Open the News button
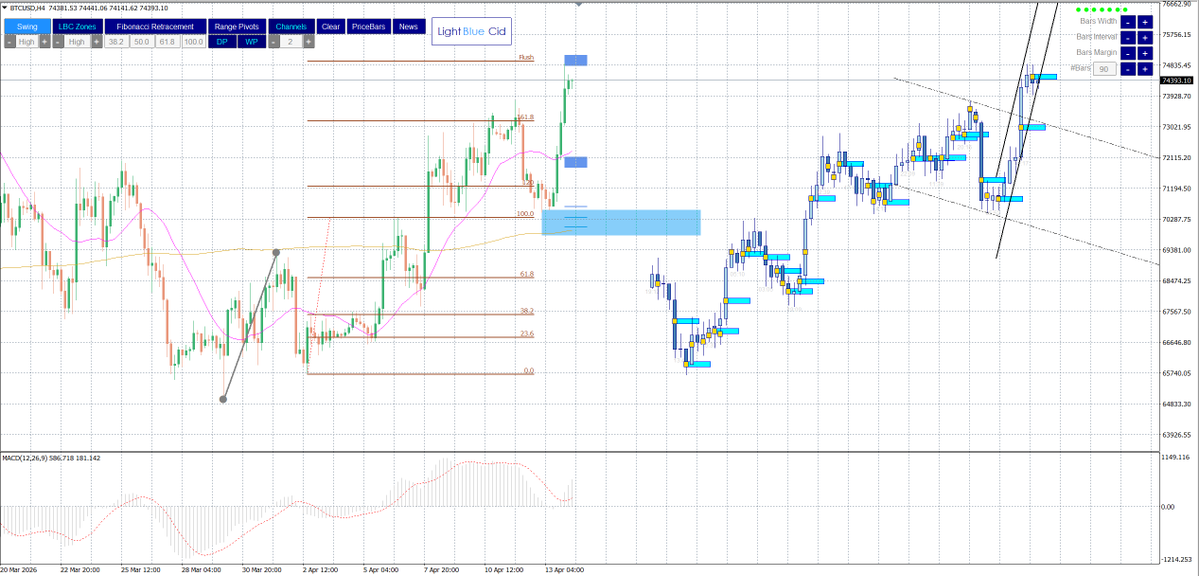Screen dimensions: 1199x576 408,26
